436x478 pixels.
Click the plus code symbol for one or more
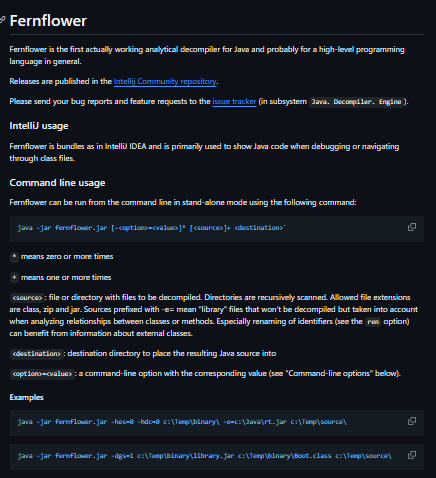point(14,277)
